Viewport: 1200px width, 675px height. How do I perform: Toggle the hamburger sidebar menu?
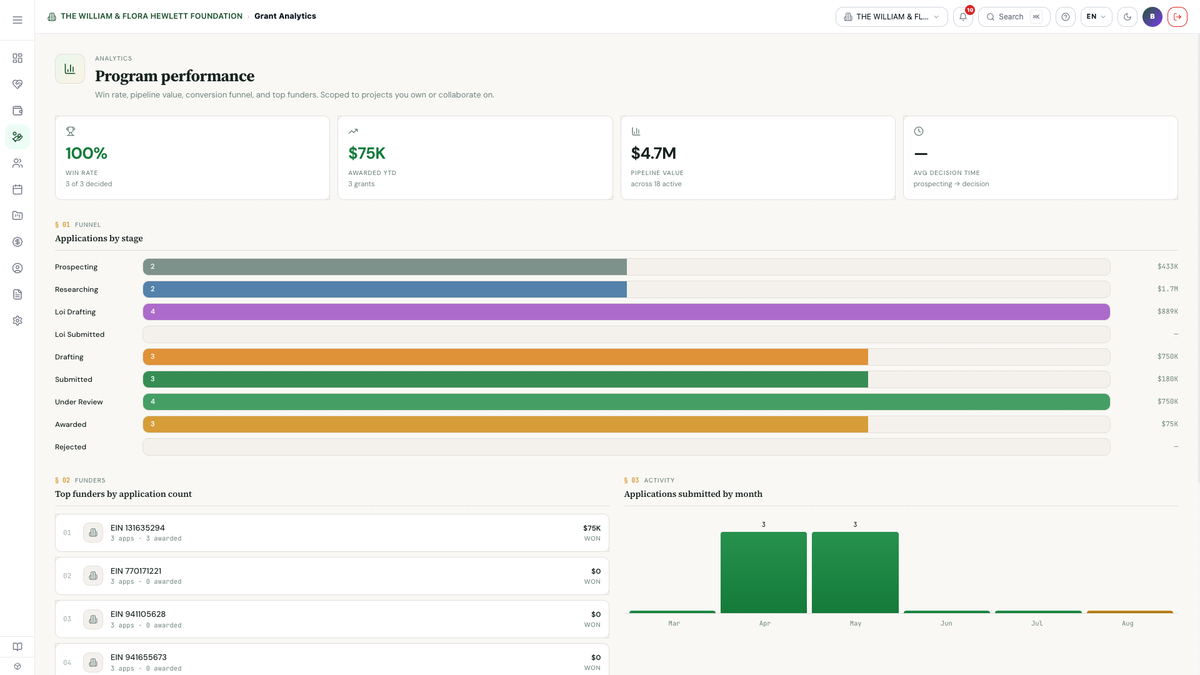pos(17,19)
